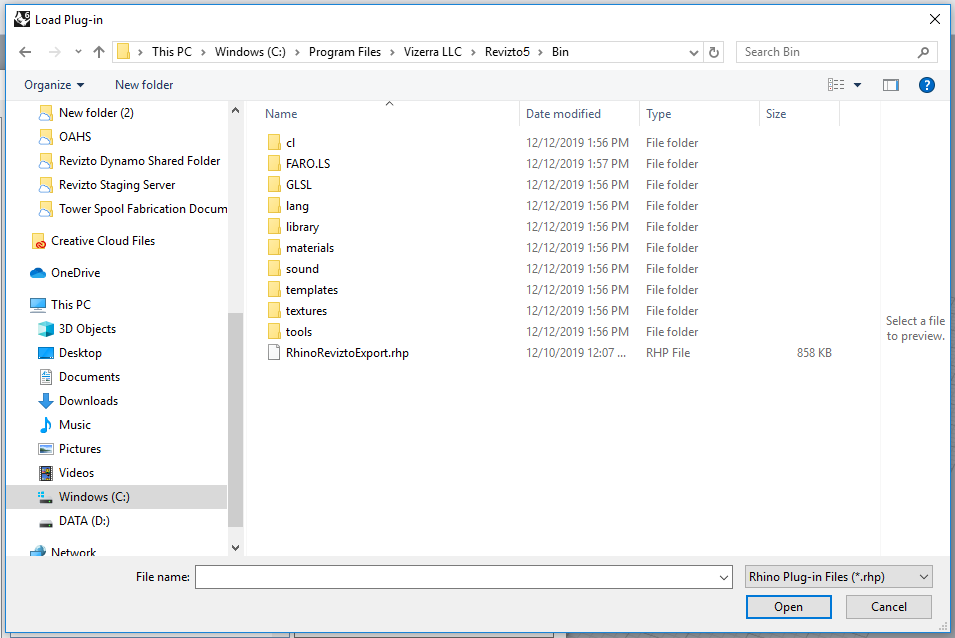Screen dimensions: 955x638
Task: Expand the address bar history dropdown
Action: [x=695, y=52]
